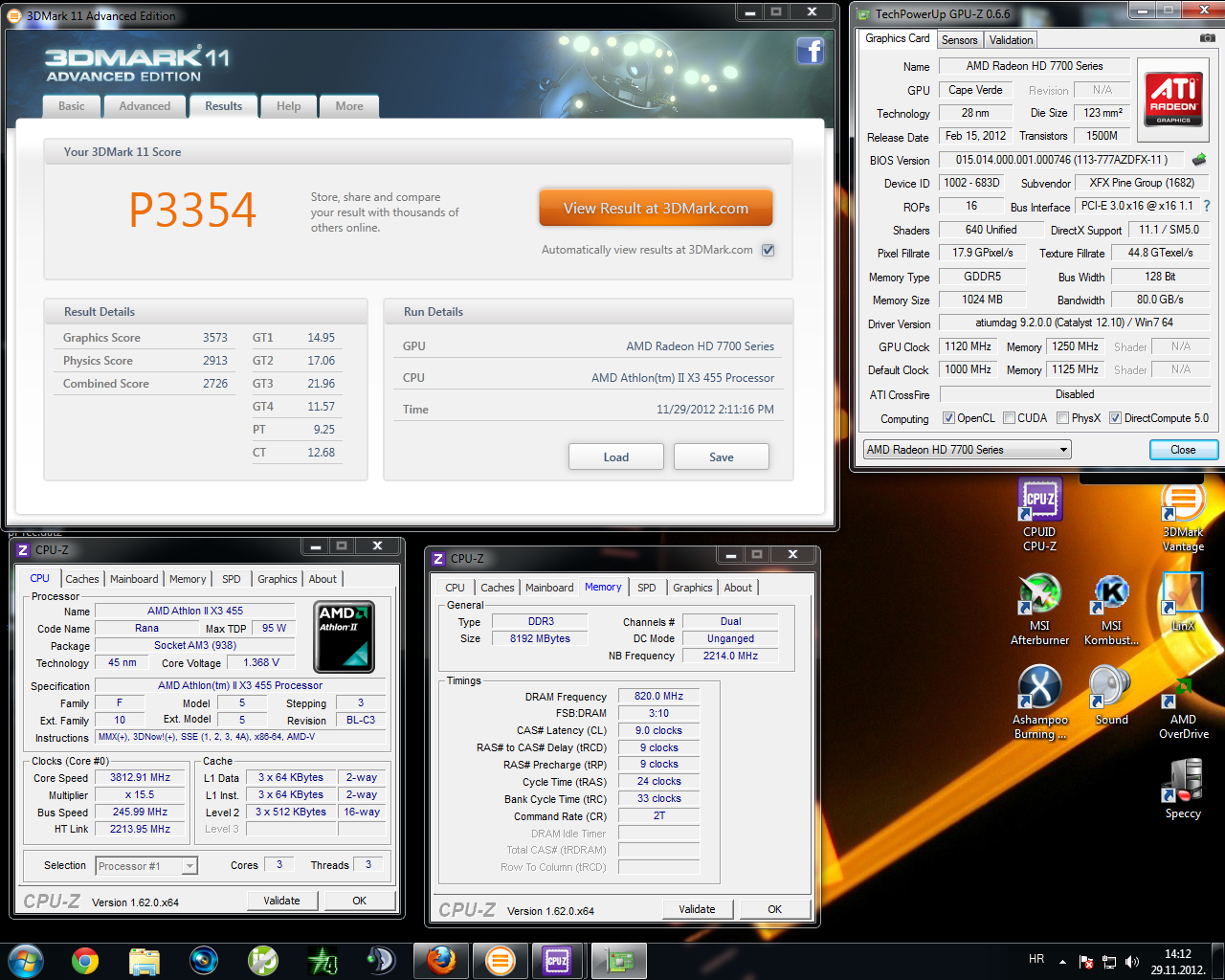The width and height of the screenshot is (1225, 980).
Task: Open the Help tab in 3DMark 11
Action: coord(289,106)
